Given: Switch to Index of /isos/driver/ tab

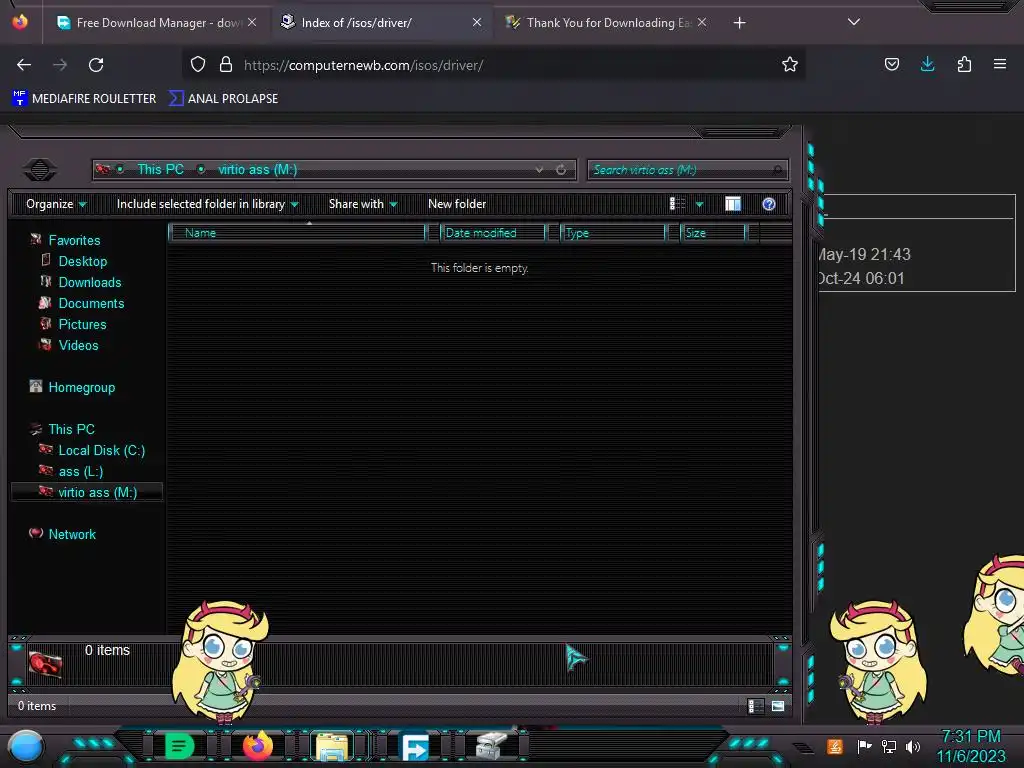Looking at the screenshot, I should [382, 23].
